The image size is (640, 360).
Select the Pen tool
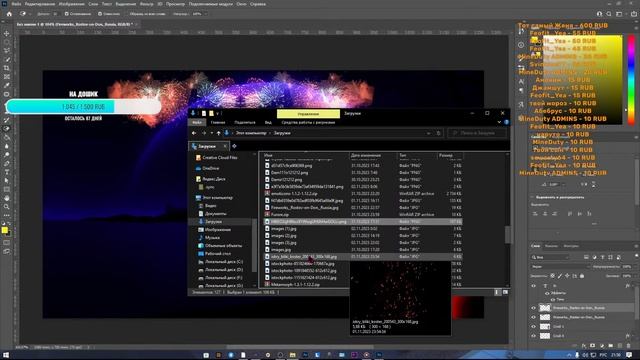[7, 163]
